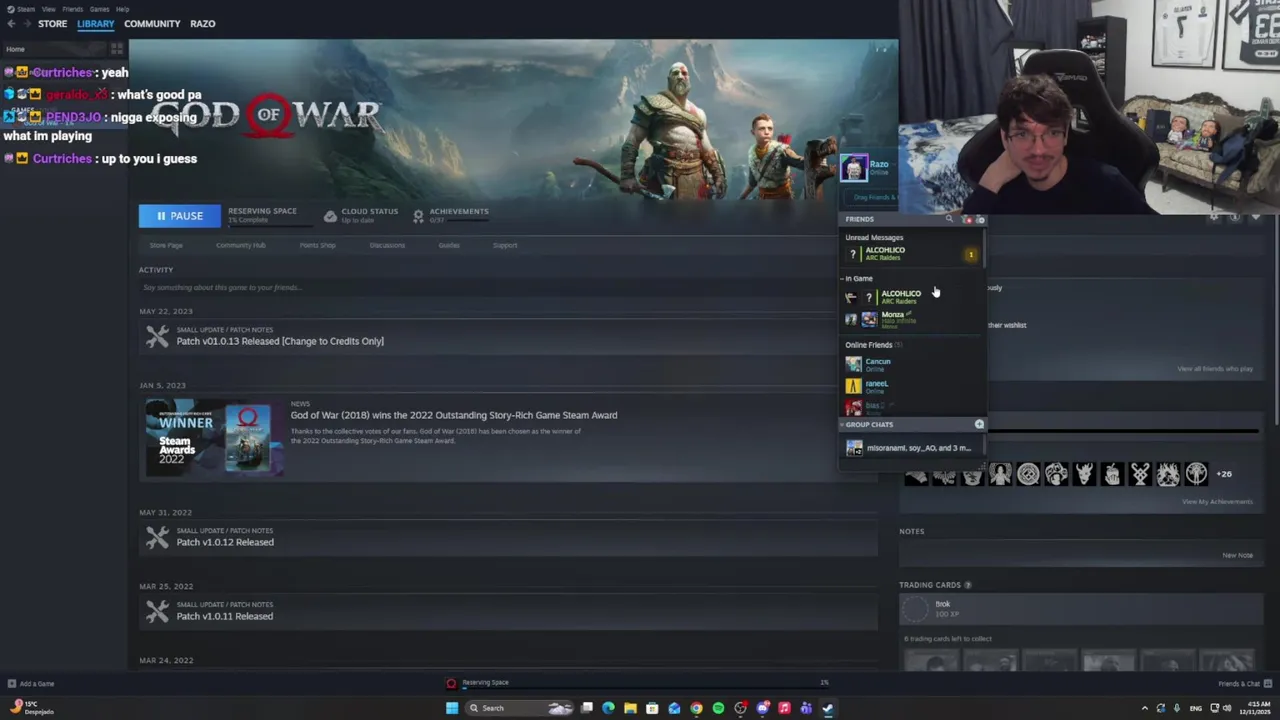Image resolution: width=1280 pixels, height=720 pixels.
Task: Click Razo's profile avatar in friends panel
Action: (x=853, y=168)
